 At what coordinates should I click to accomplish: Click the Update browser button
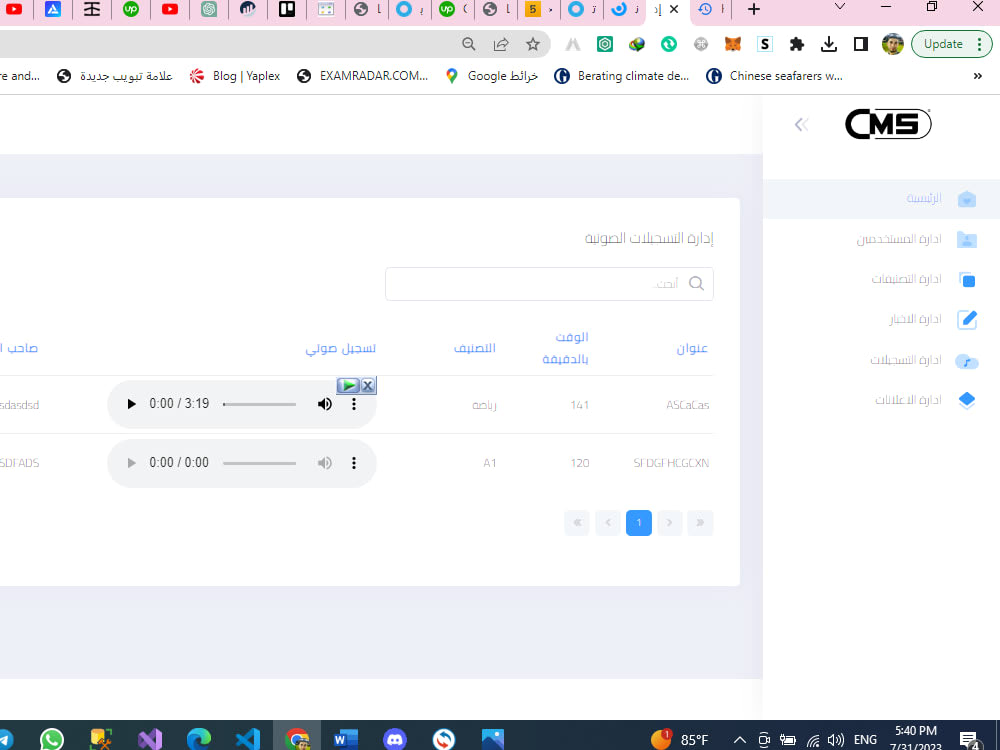[943, 44]
